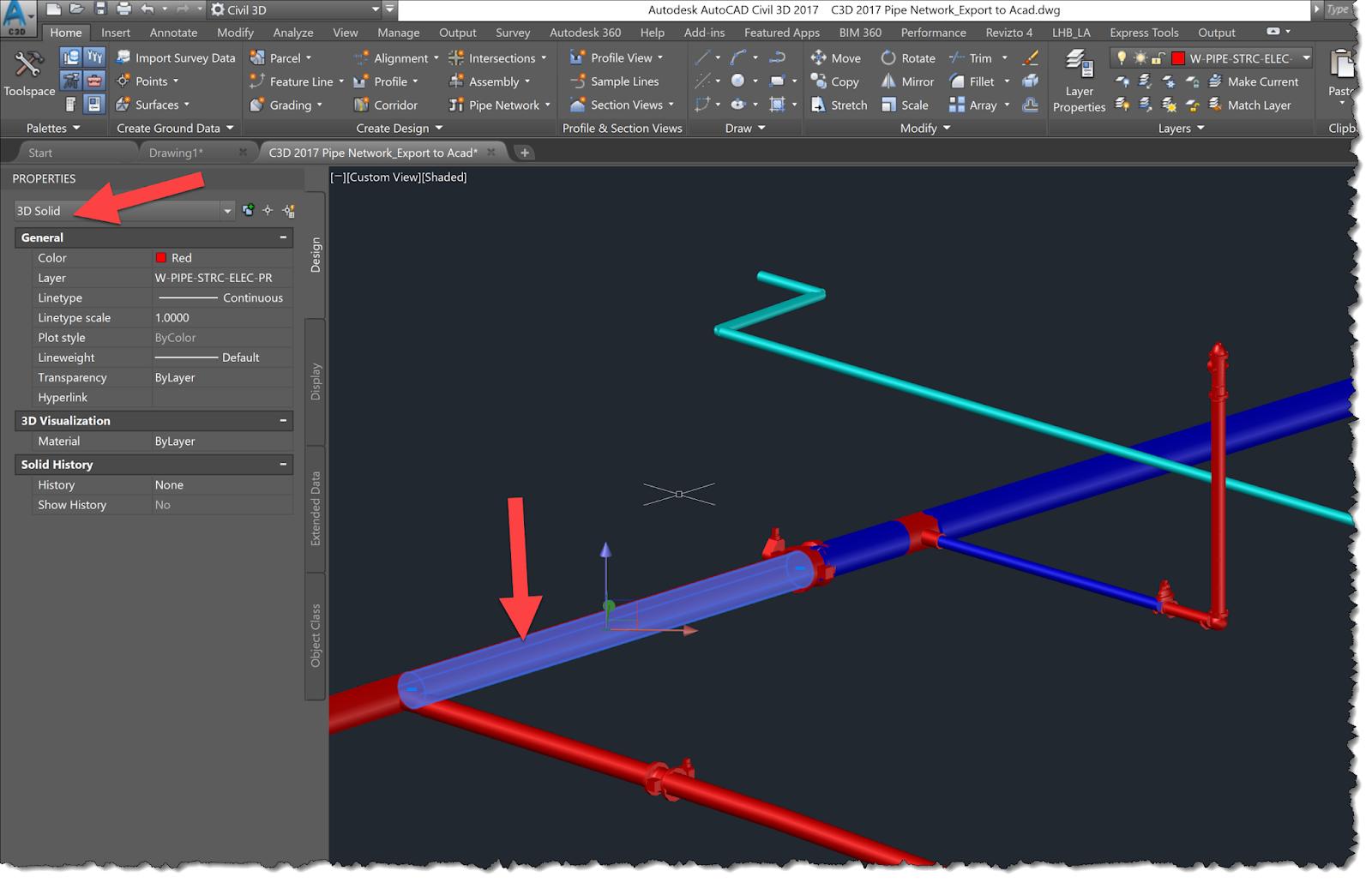Open the Pipe Network tool
This screenshot has width=1372, height=883.
coord(499,105)
